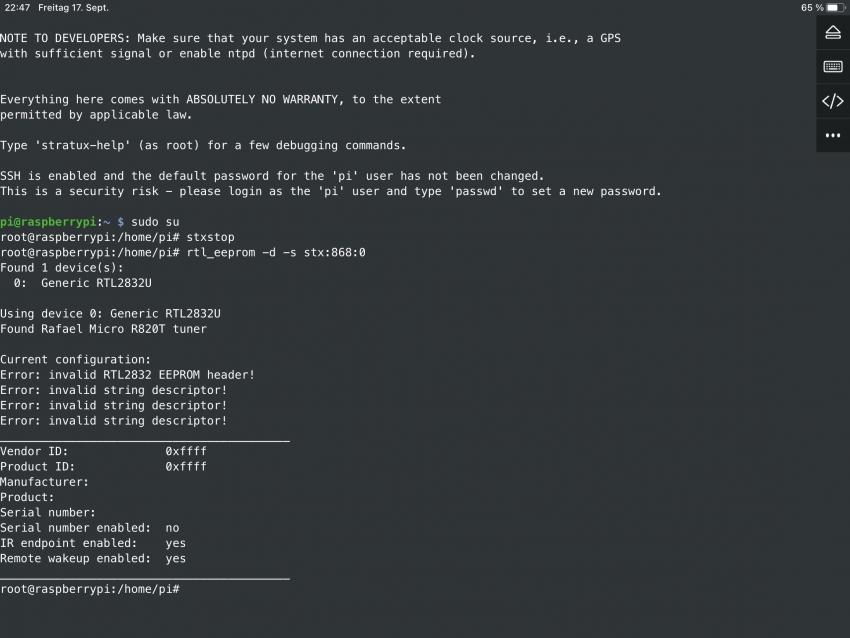Place cursor at the last root@raspberrypi prompt
Image resolution: width=850 pixels, height=638 pixels.
[90, 589]
